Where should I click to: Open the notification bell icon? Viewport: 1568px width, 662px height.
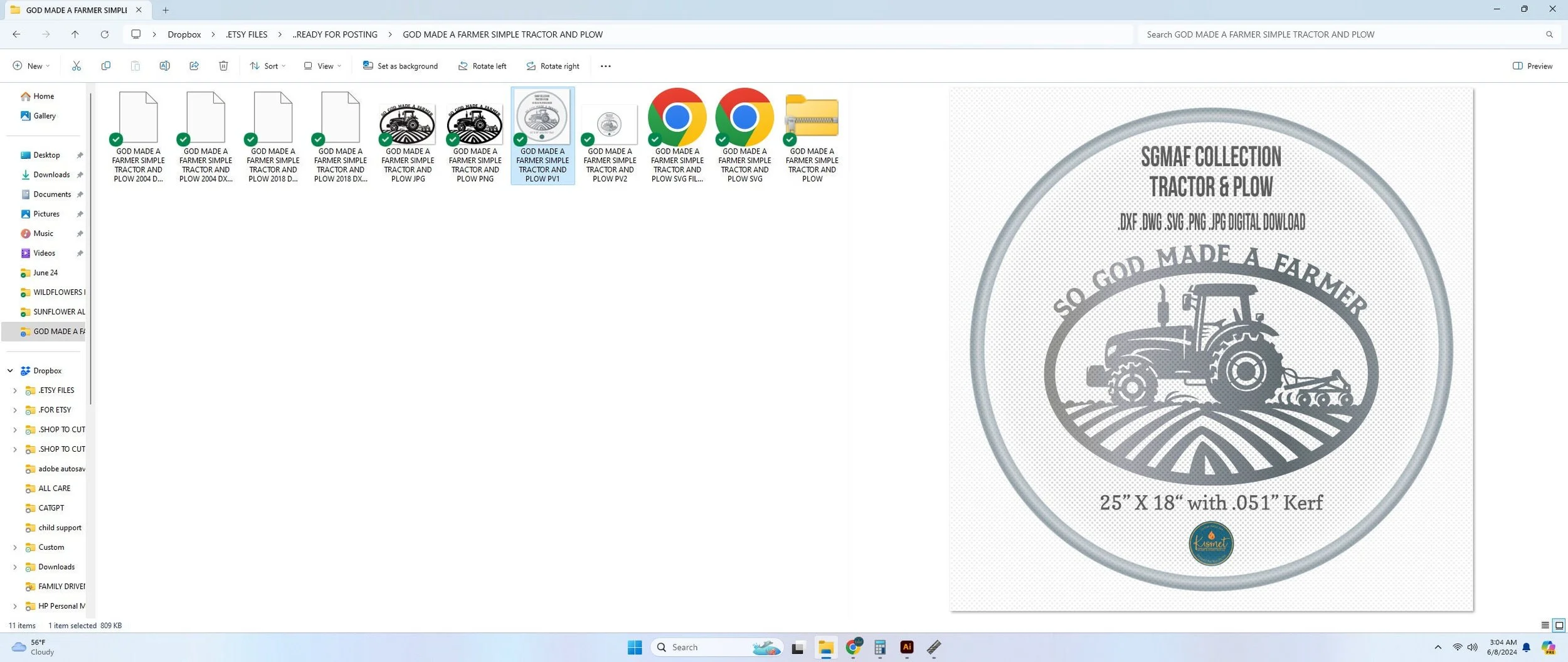(x=1527, y=648)
